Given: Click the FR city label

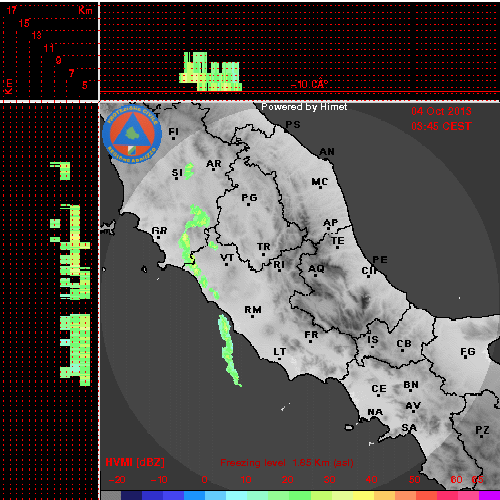Looking at the screenshot, I should [311, 334].
